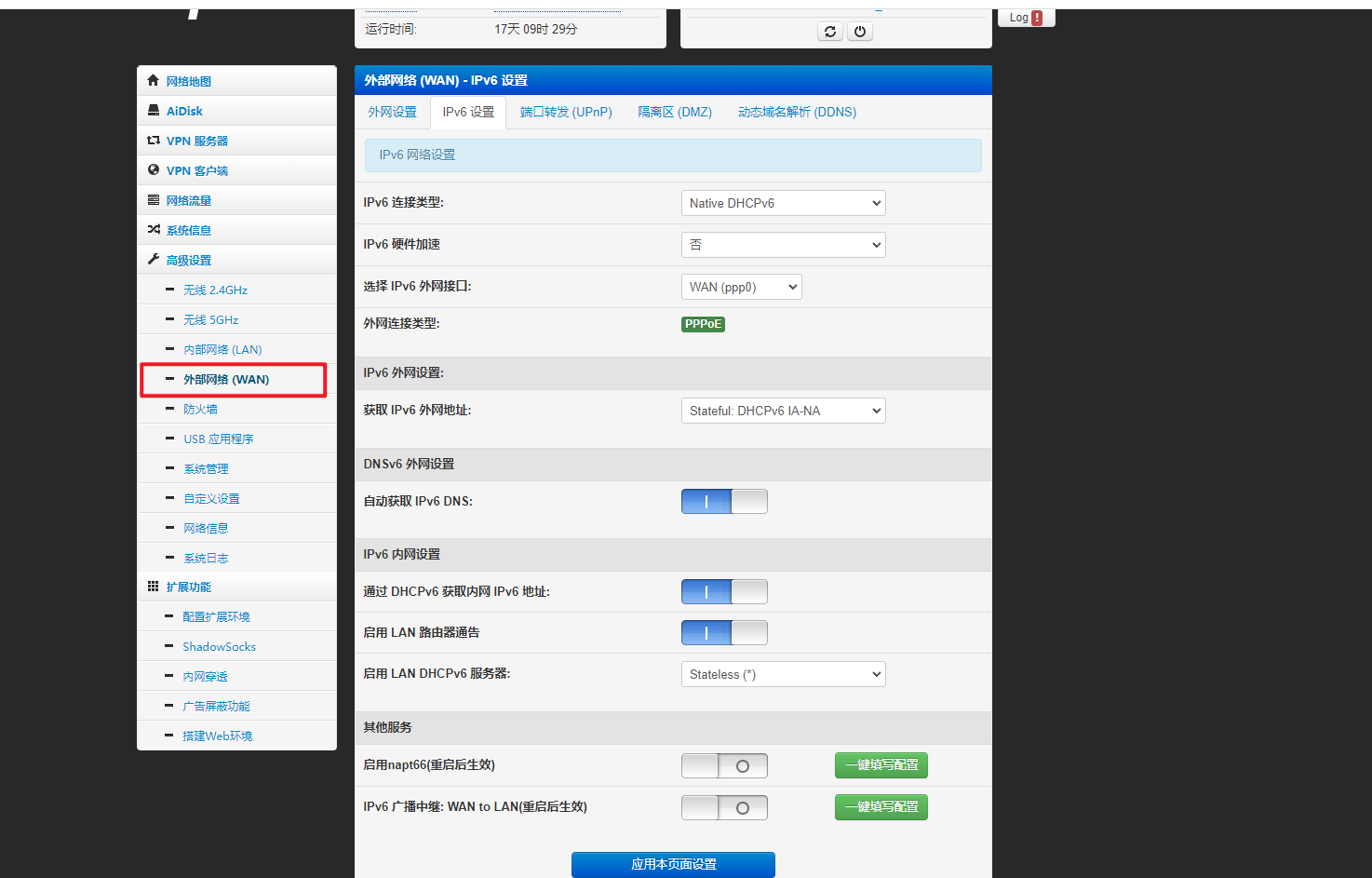This screenshot has height=878, width=1372.
Task: Open 网络地图 home icon in sidebar
Action: coord(154,80)
